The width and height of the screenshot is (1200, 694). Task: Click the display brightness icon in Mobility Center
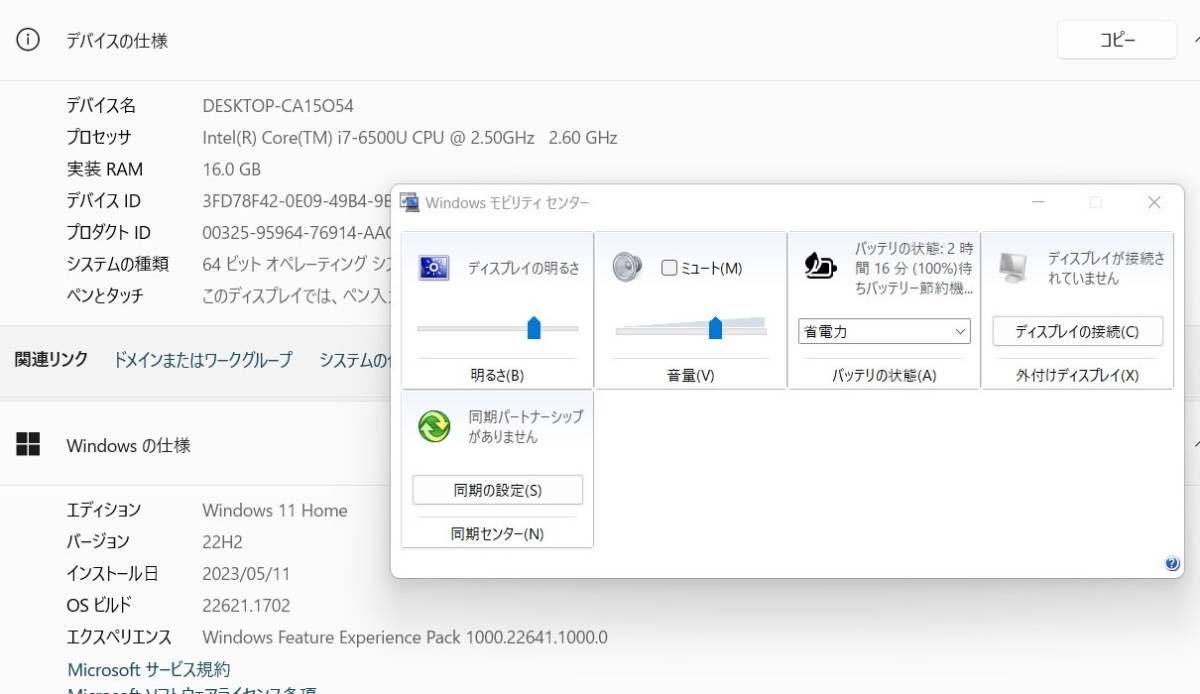pos(434,267)
